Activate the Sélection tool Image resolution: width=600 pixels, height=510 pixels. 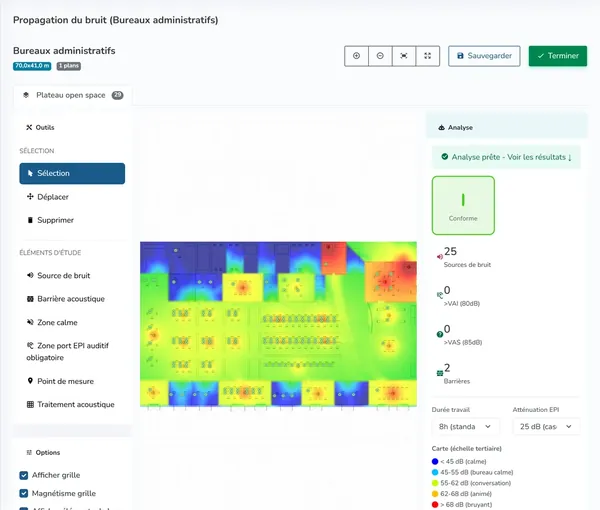(72, 173)
